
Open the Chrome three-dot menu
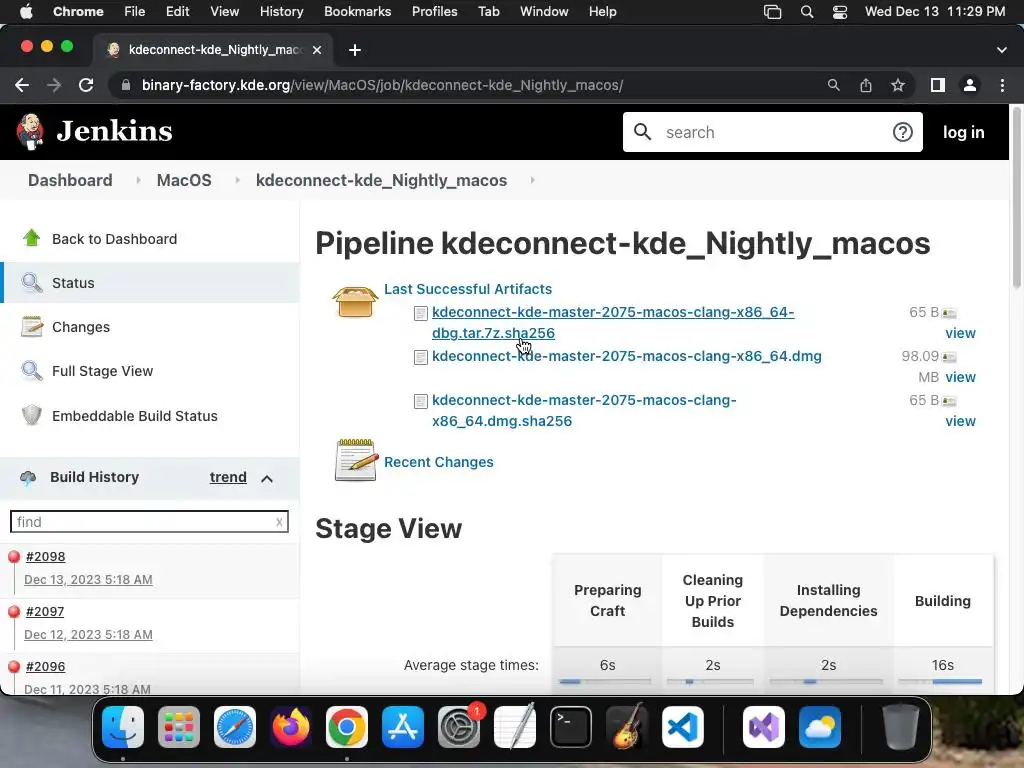[1002, 85]
